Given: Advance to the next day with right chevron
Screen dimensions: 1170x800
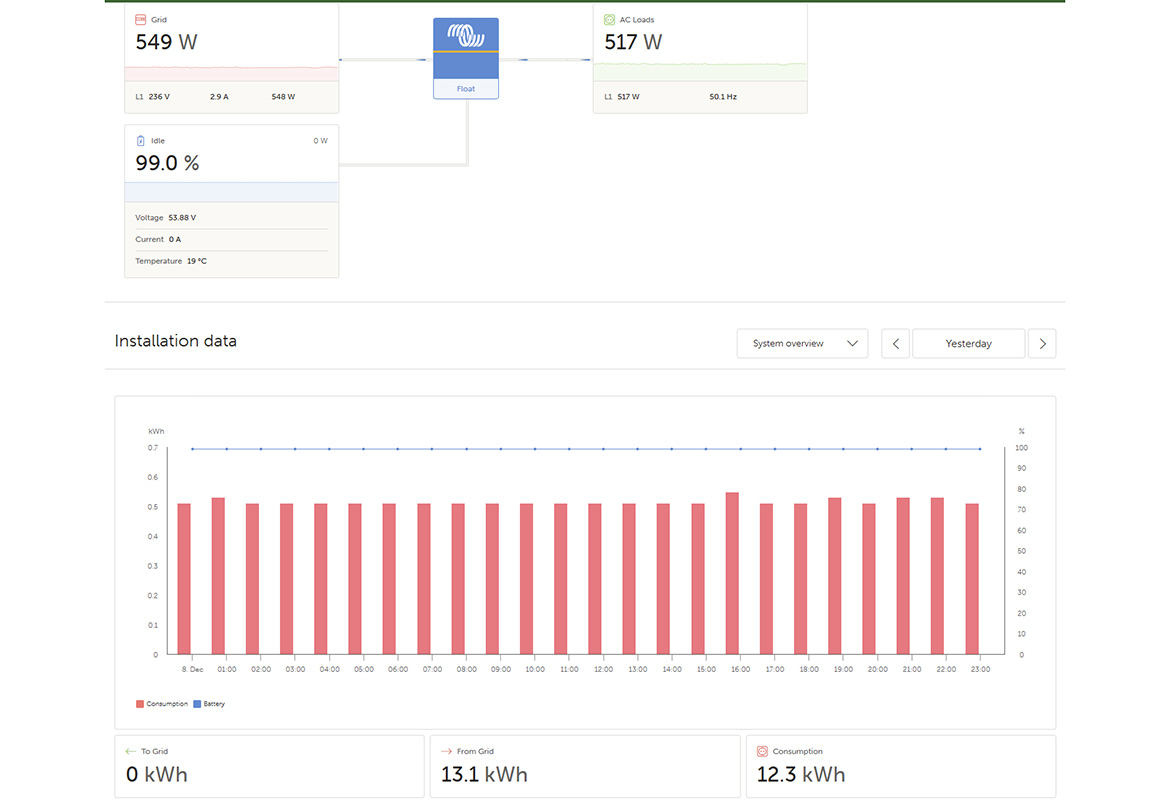Looking at the screenshot, I should (x=1042, y=343).
